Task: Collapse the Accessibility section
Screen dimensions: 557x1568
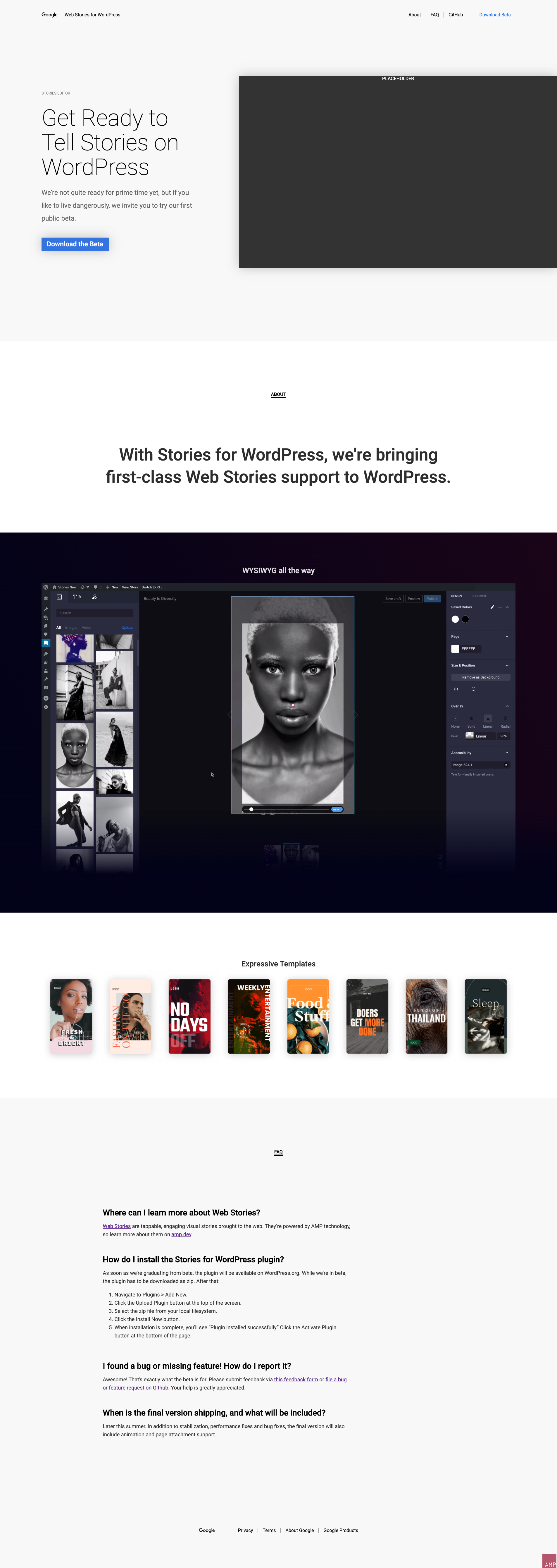Action: point(507,753)
